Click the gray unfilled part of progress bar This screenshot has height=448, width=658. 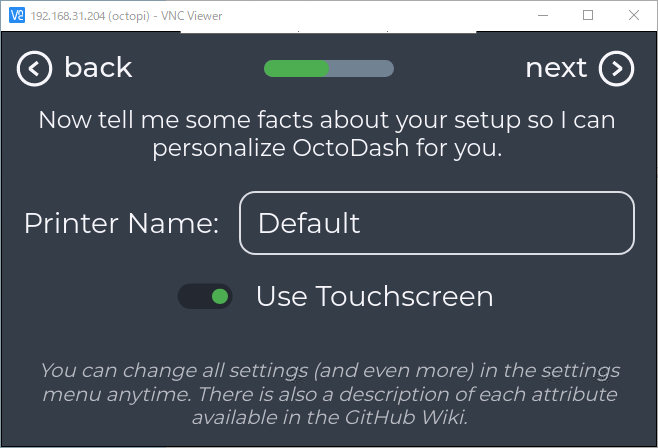(x=361, y=68)
